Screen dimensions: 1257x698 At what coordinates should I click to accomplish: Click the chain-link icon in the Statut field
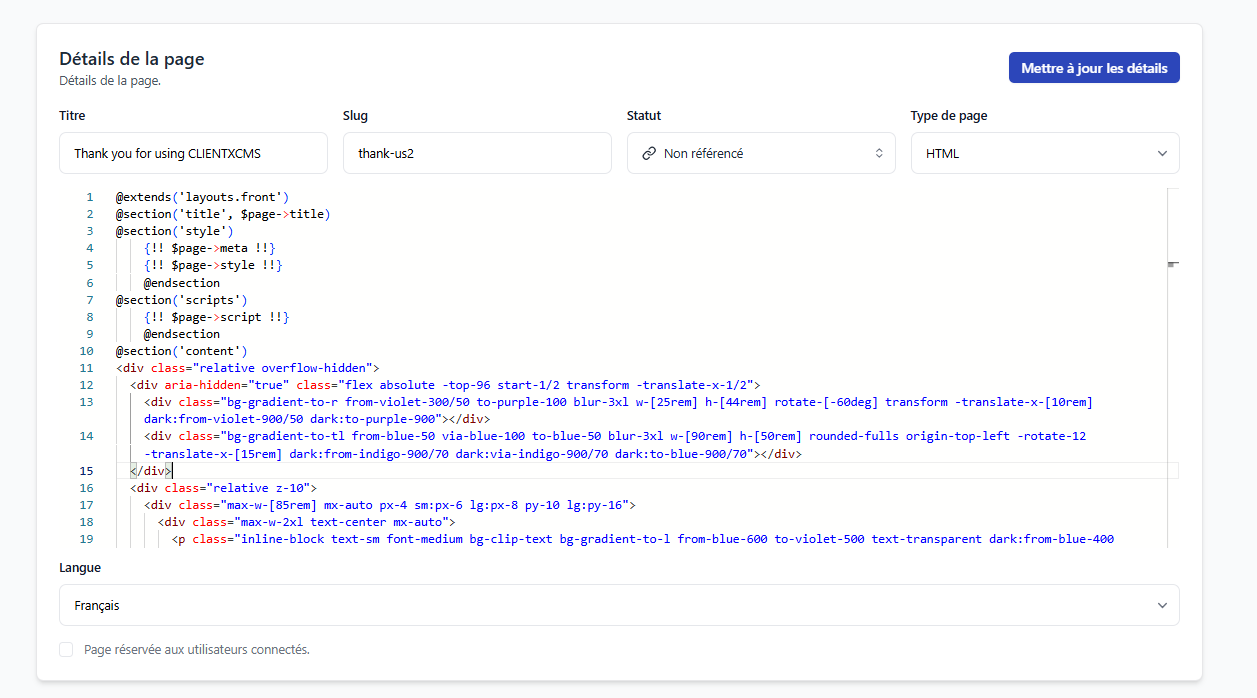650,152
